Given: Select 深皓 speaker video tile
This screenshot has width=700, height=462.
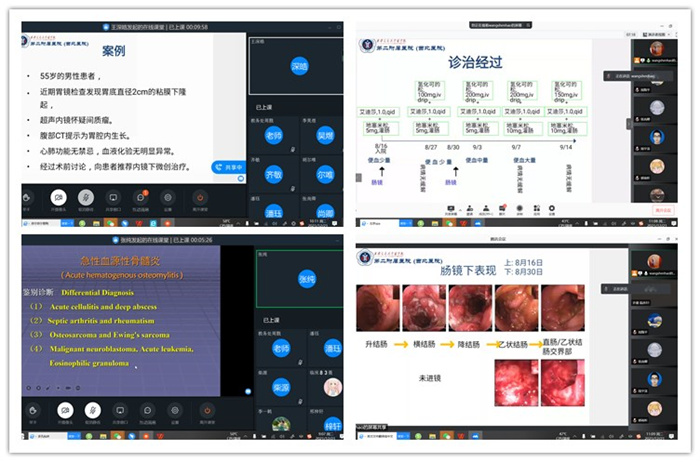Looking at the screenshot, I should coord(299,67).
